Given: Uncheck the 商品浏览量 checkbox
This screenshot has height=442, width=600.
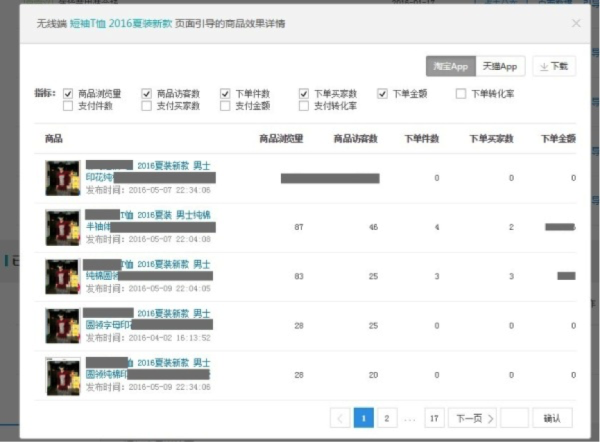Looking at the screenshot, I should (x=68, y=93).
